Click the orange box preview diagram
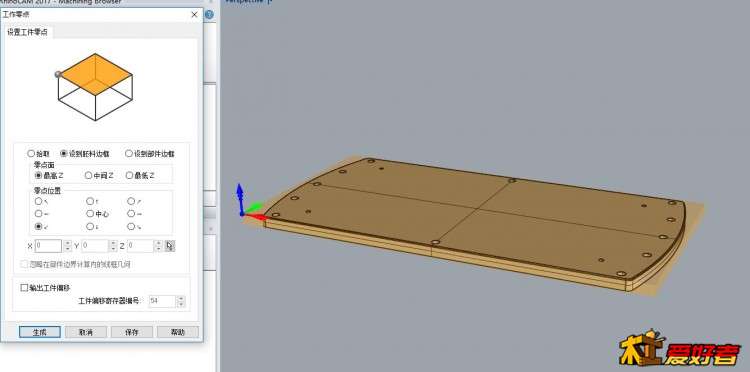 coord(95,87)
